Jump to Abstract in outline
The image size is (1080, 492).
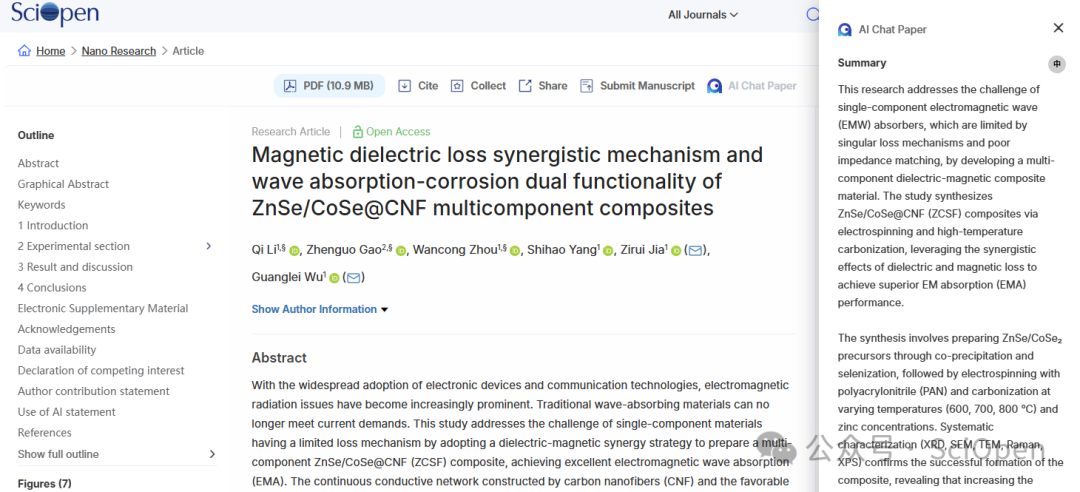point(39,163)
